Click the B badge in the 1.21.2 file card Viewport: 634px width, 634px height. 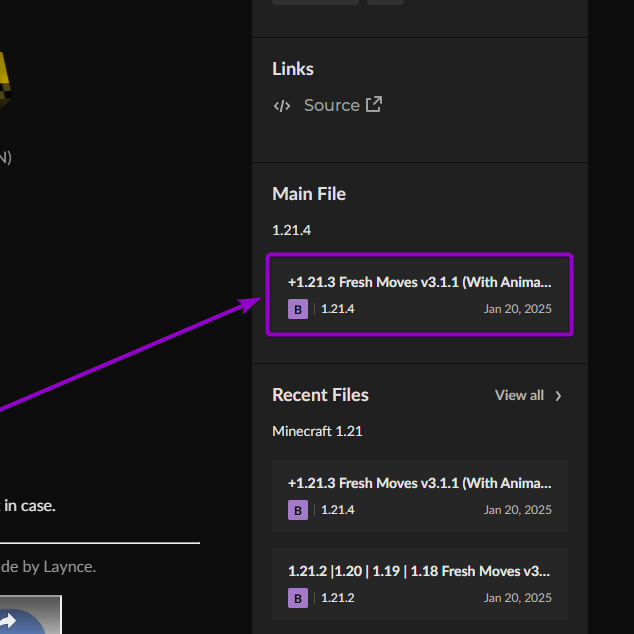click(x=298, y=598)
